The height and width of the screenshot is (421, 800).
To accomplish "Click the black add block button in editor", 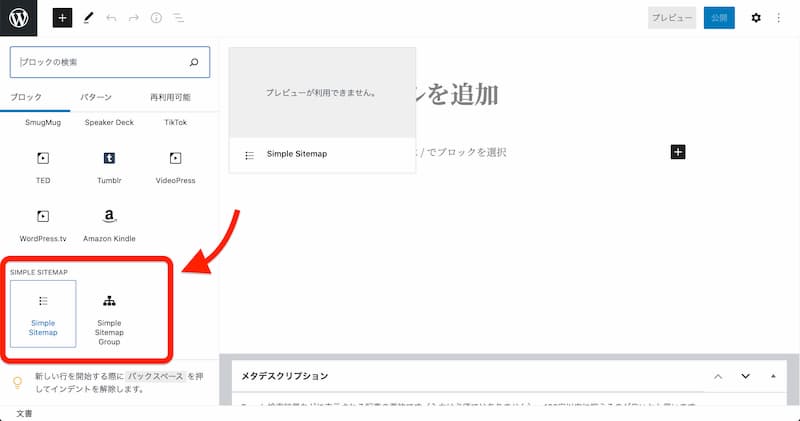I will point(678,152).
